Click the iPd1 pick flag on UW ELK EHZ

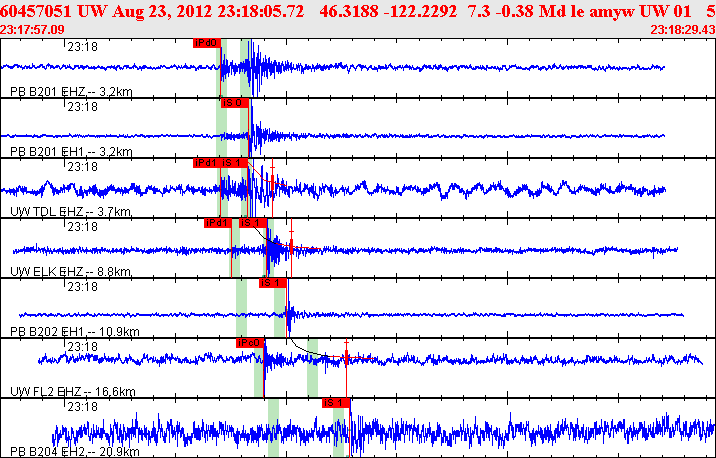(218, 223)
